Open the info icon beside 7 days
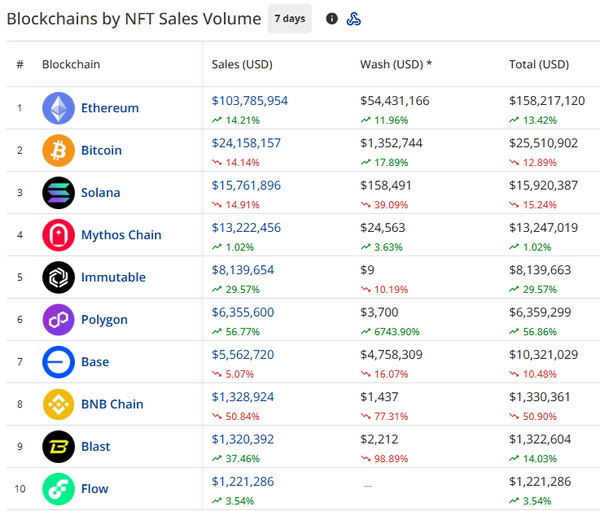600x511 pixels. [x=332, y=19]
